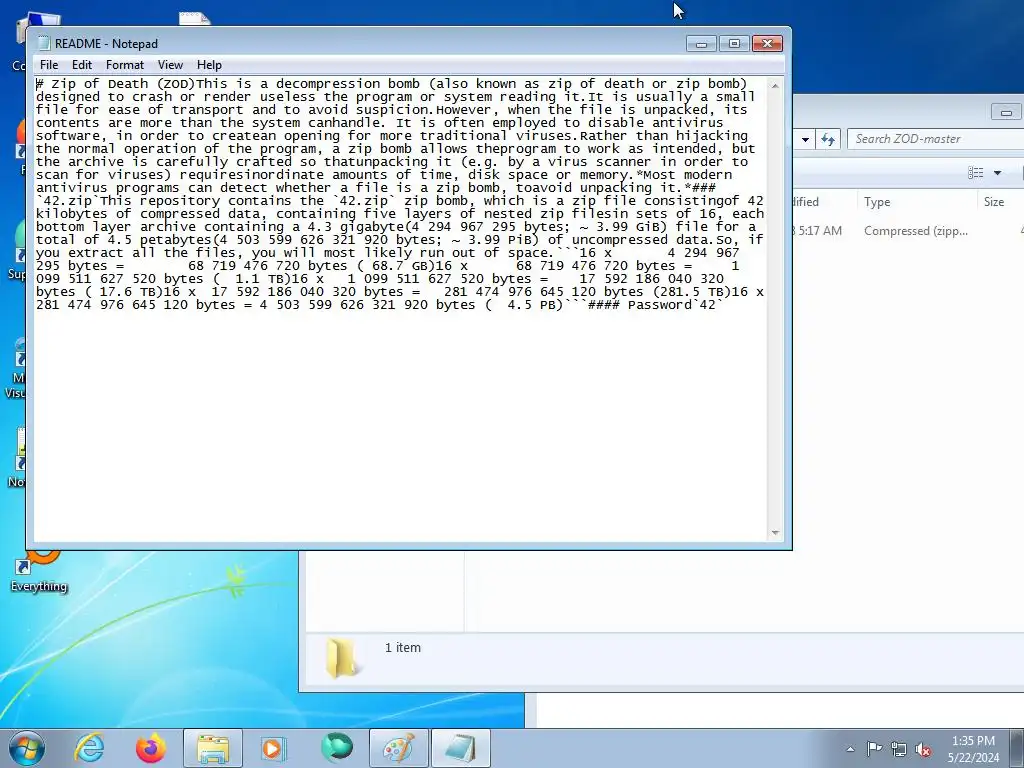This screenshot has height=768, width=1024.
Task: Sort by the Size column header in Explorer
Action: coord(1000,202)
